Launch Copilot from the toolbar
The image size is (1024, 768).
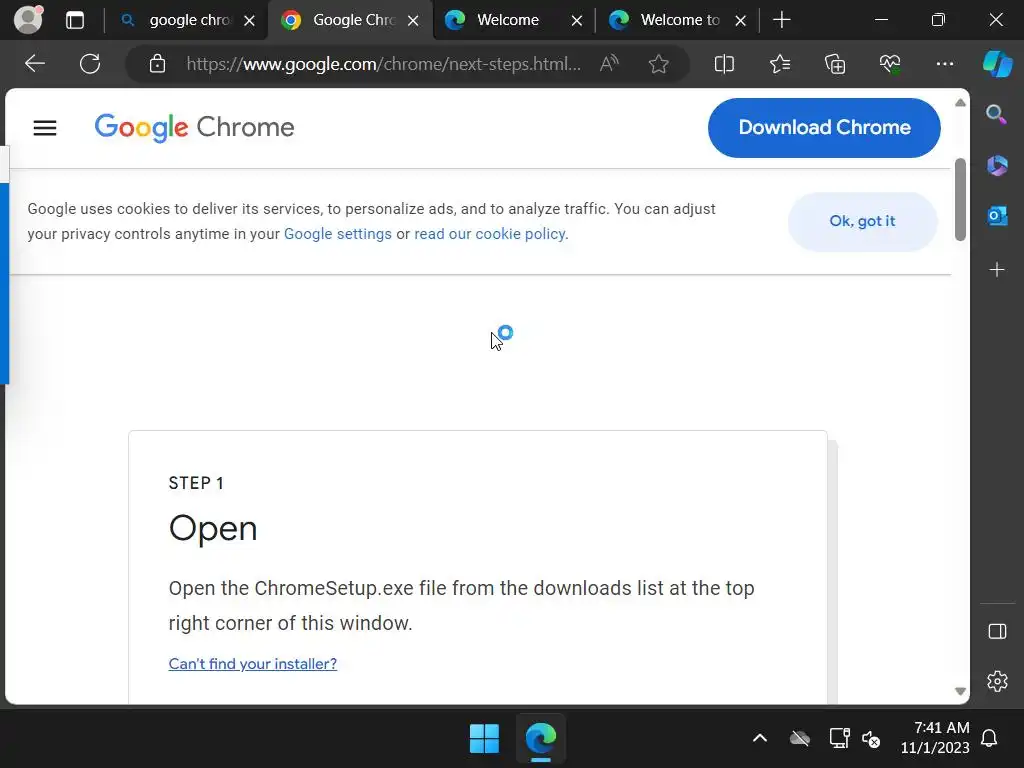(997, 63)
